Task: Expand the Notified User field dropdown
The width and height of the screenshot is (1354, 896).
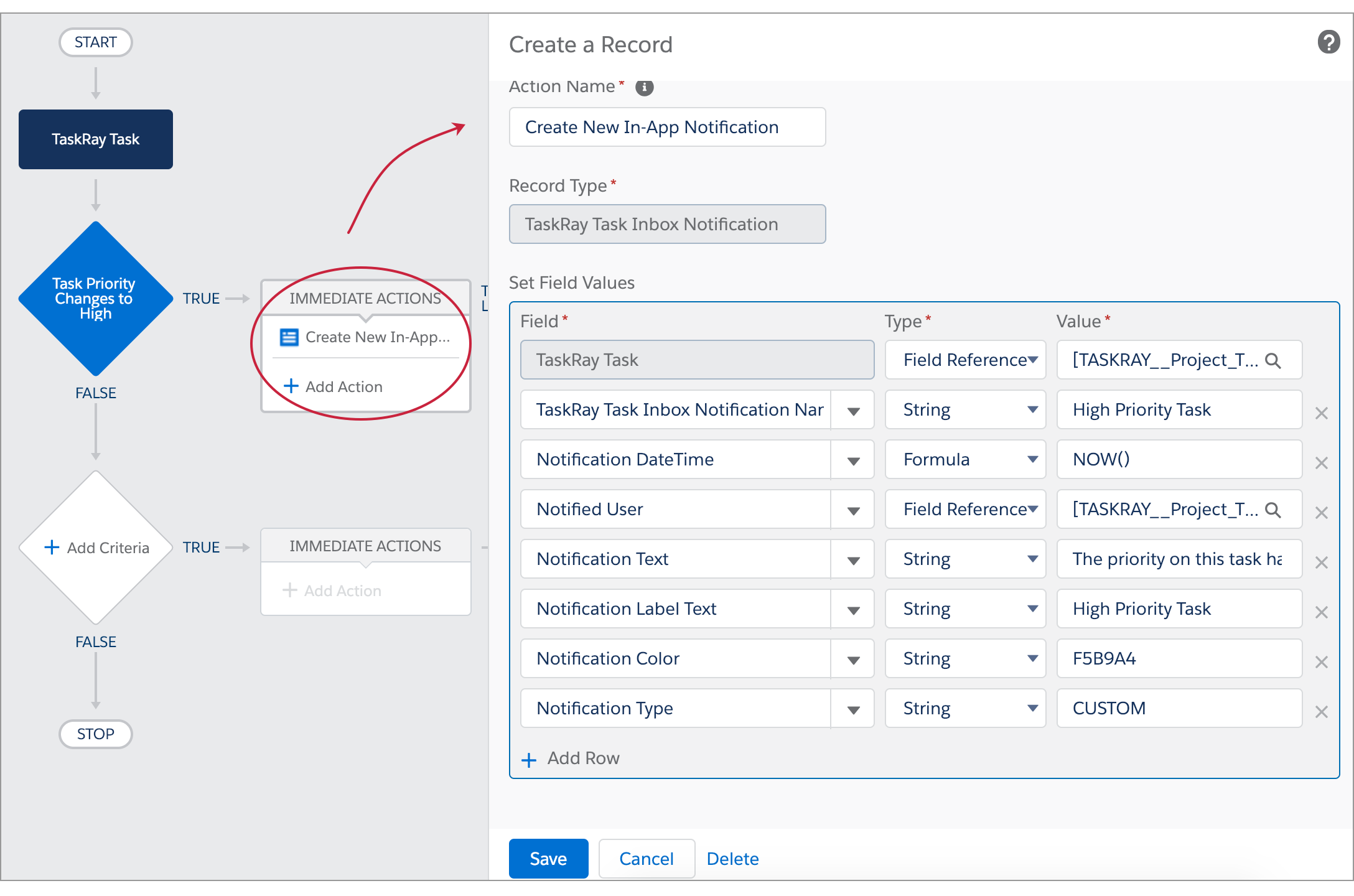Action: (x=853, y=510)
